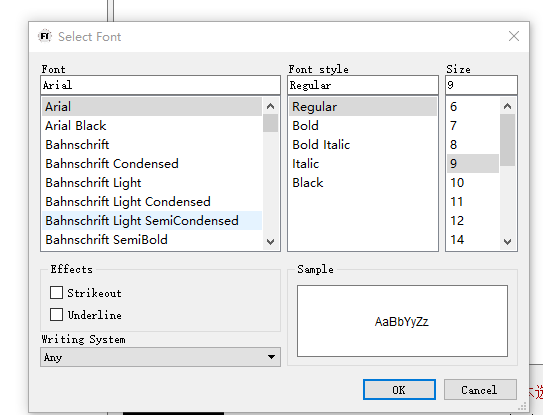Click size list scroll down arrow
Image resolution: width=543 pixels, height=415 pixels.
507,241
